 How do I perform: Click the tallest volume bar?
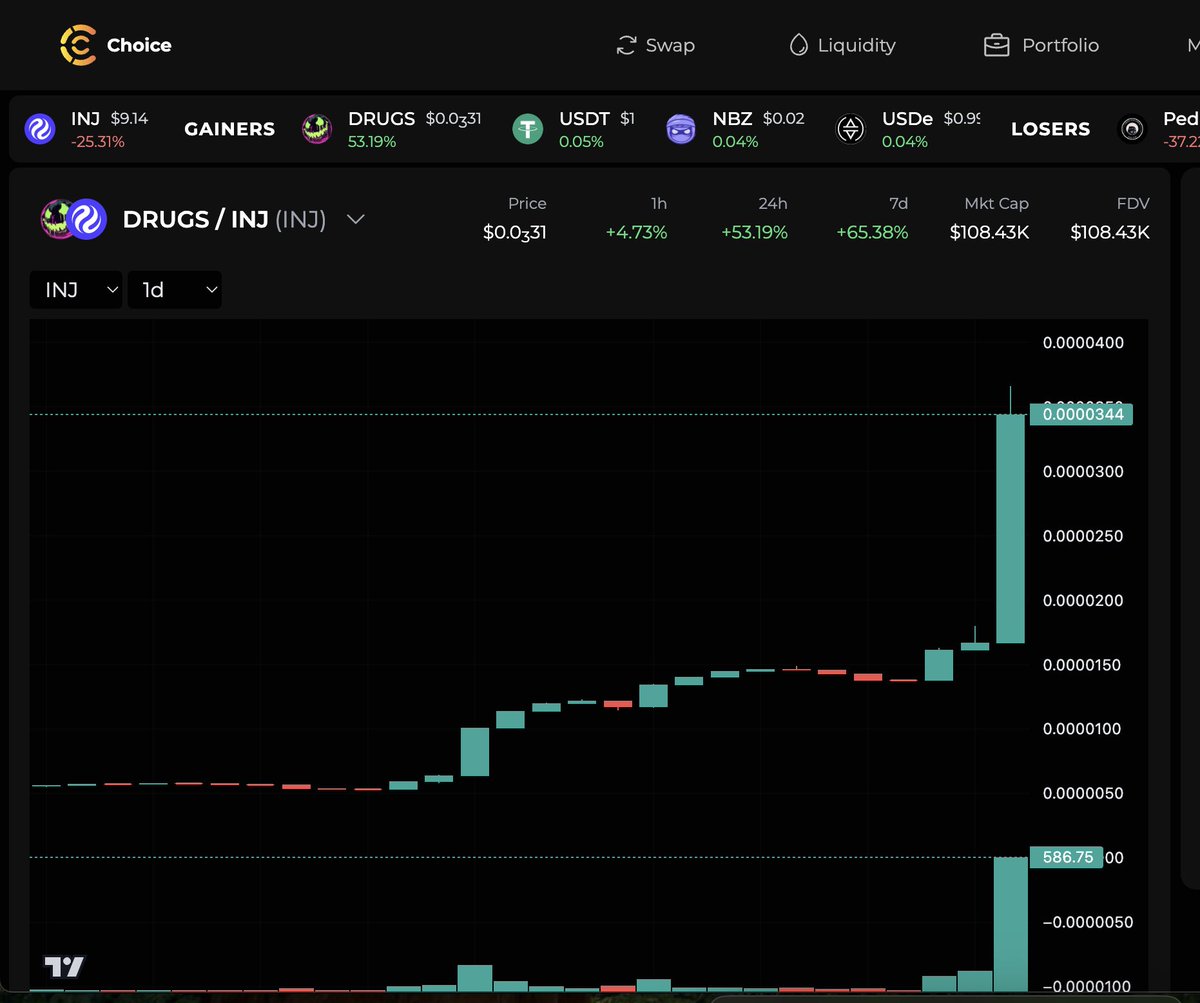(x=1011, y=924)
